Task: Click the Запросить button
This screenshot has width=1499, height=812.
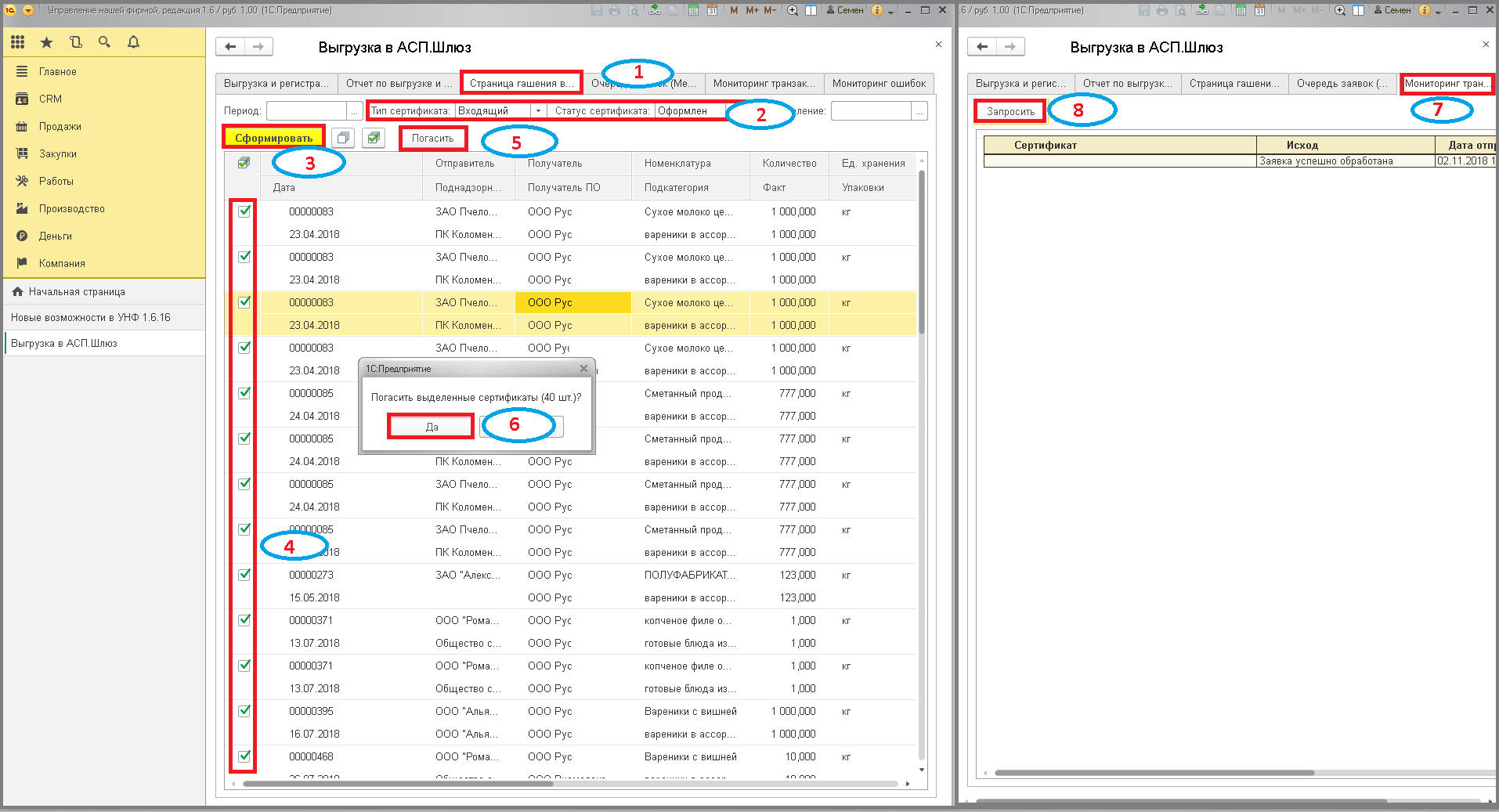Action: coord(1010,111)
